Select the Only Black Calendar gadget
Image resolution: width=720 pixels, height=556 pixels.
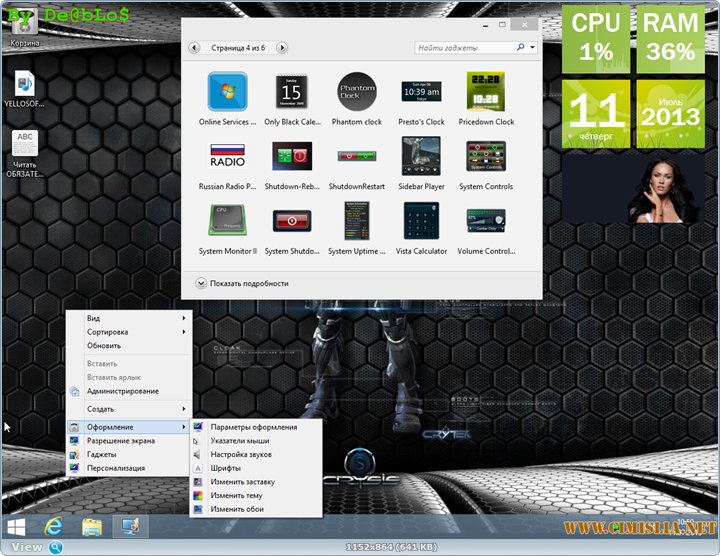pyautogui.click(x=292, y=92)
